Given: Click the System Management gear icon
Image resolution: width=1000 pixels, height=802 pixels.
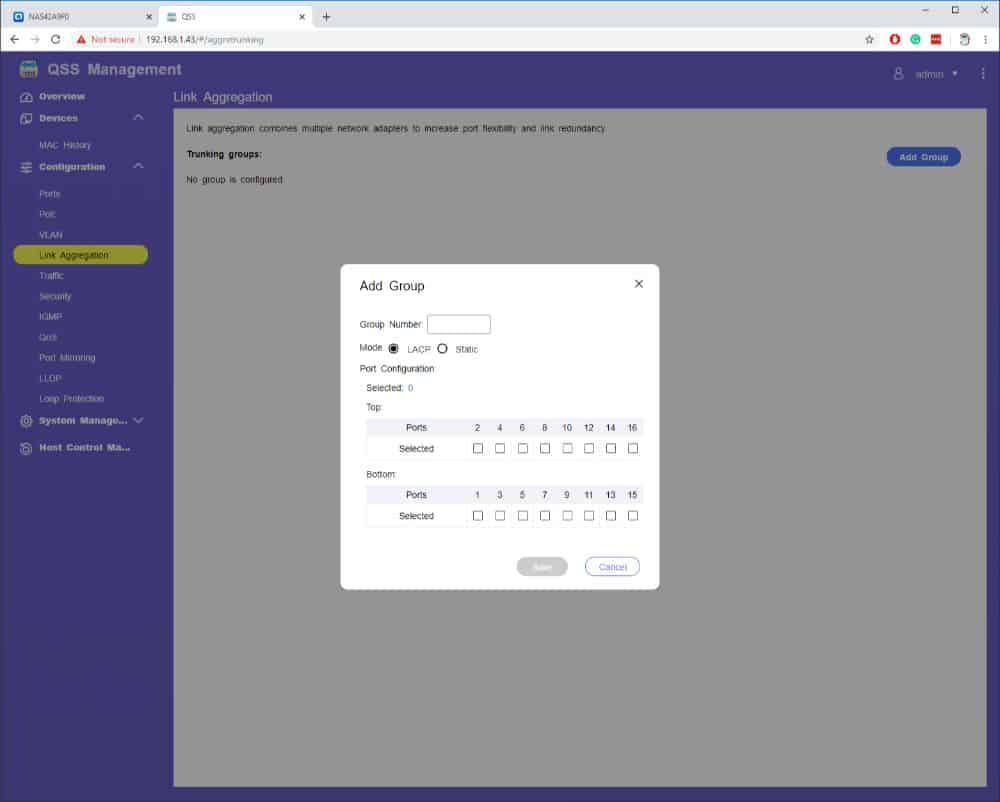Looking at the screenshot, I should pyautogui.click(x=27, y=421).
